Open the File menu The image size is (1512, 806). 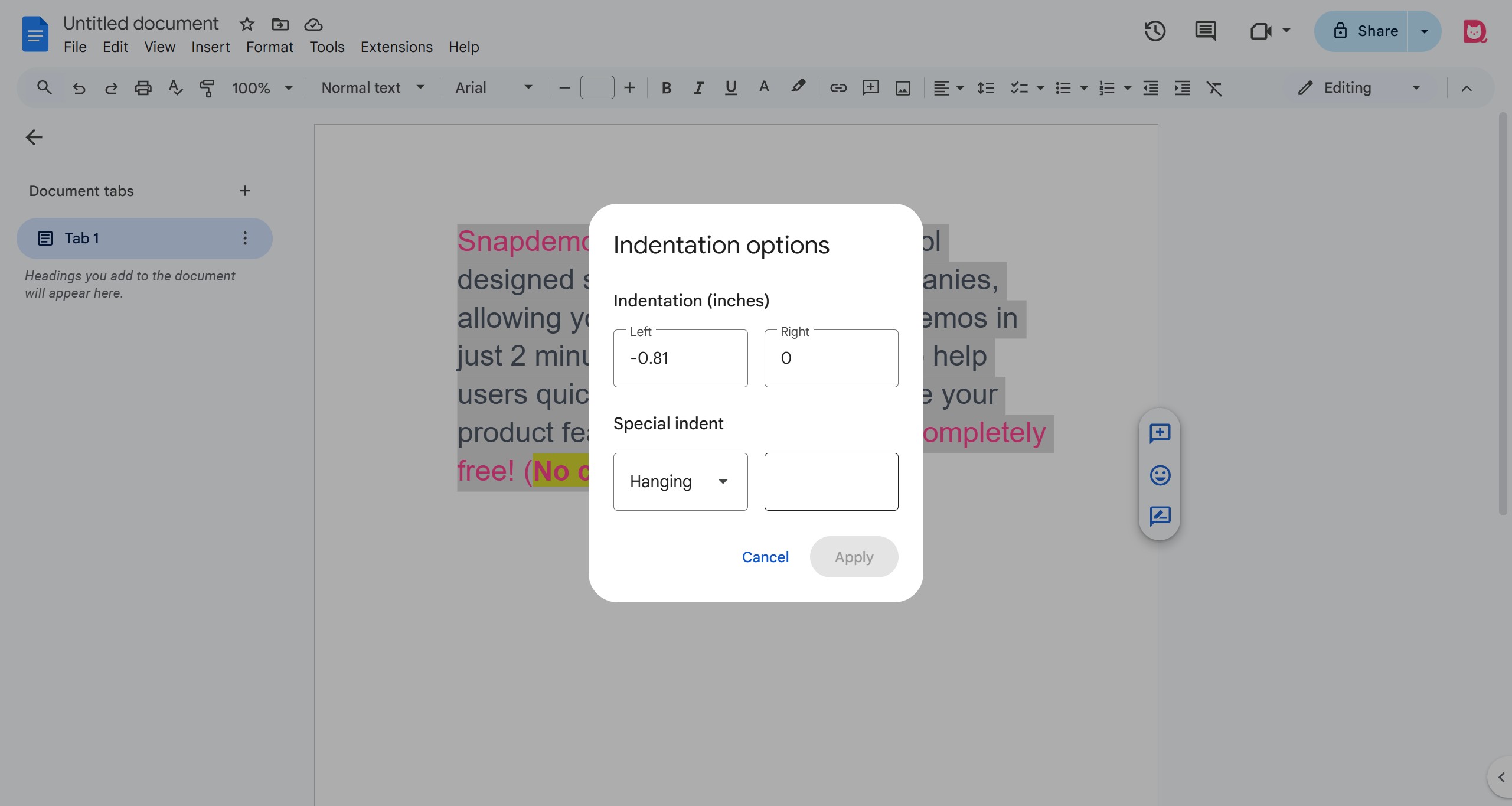(x=75, y=47)
